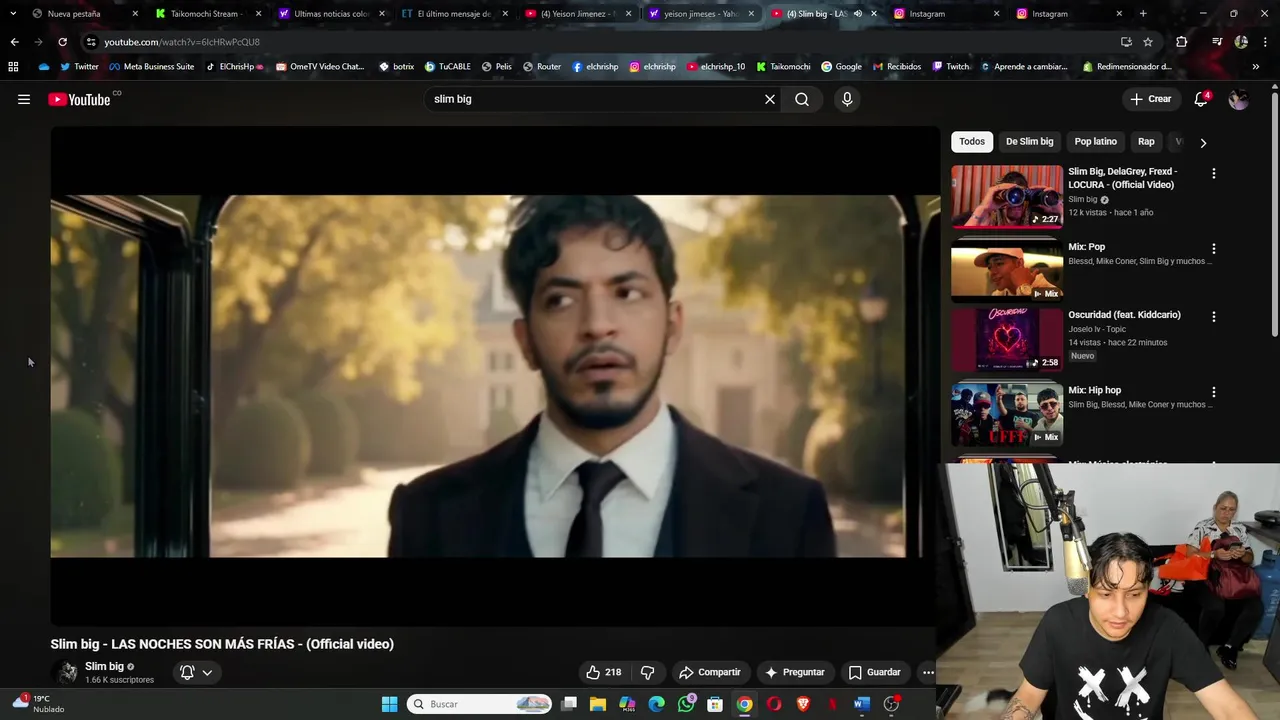The width and height of the screenshot is (1280, 720).
Task: Open Microsoft Edge from the taskbar
Action: click(656, 704)
